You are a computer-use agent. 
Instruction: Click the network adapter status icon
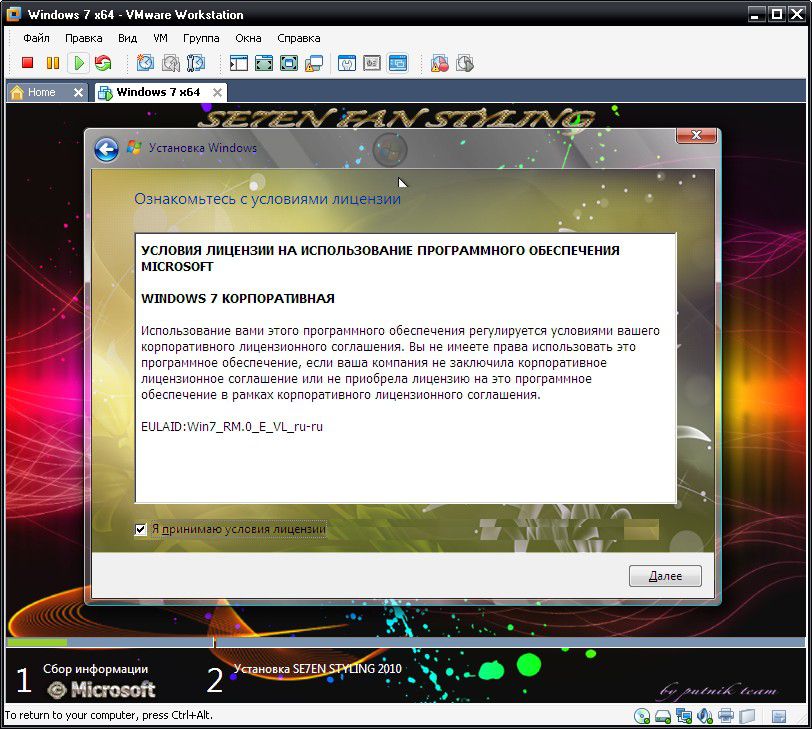pyautogui.click(x=684, y=716)
